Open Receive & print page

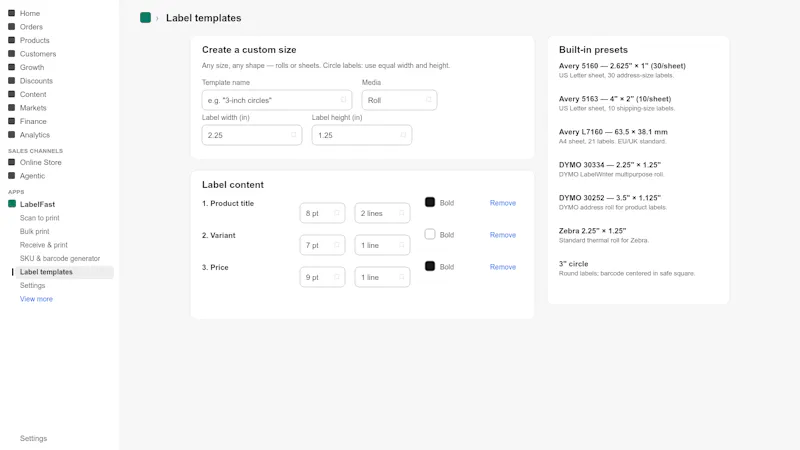coord(44,245)
